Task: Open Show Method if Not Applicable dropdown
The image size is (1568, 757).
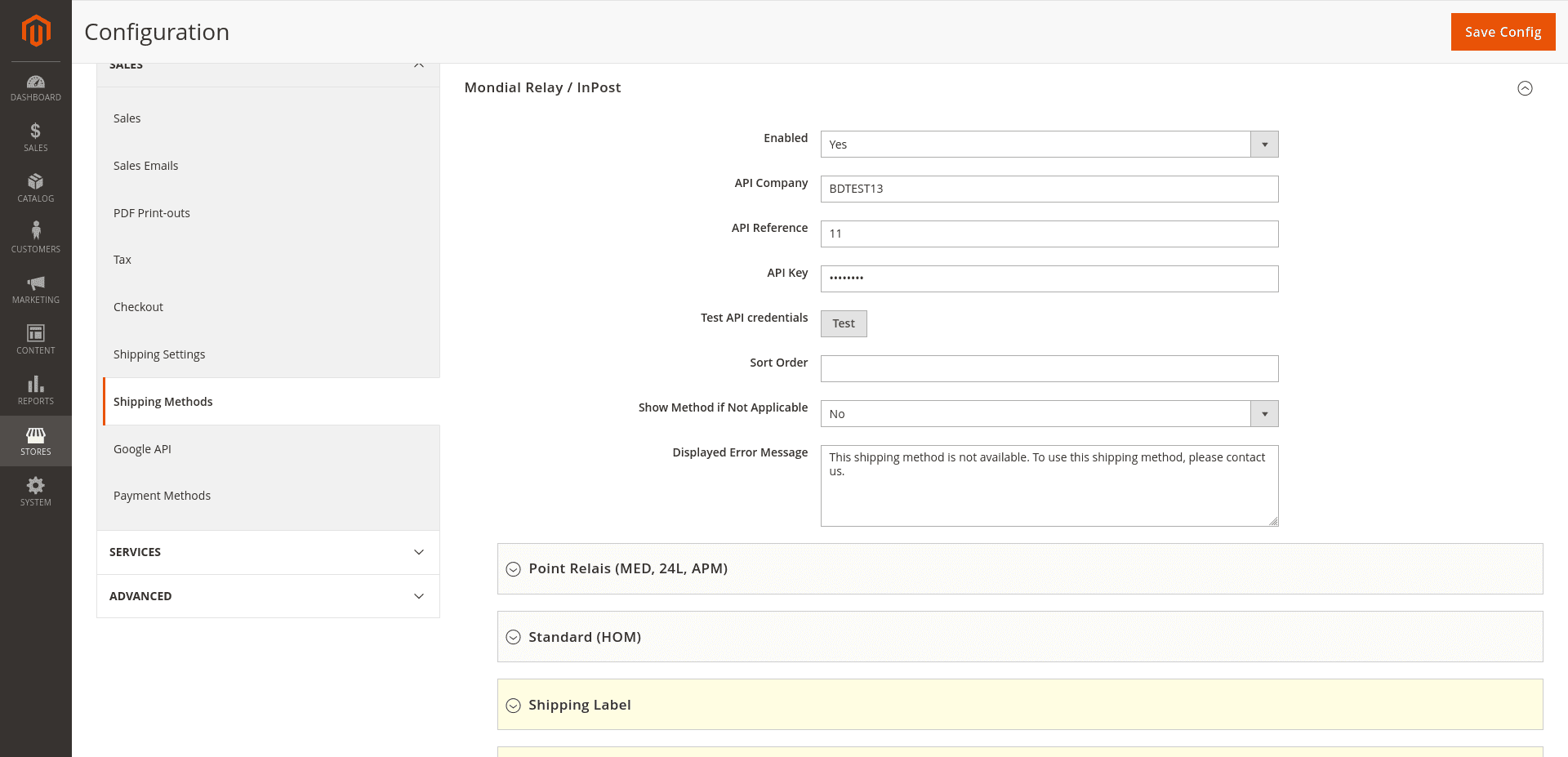Action: point(1049,414)
